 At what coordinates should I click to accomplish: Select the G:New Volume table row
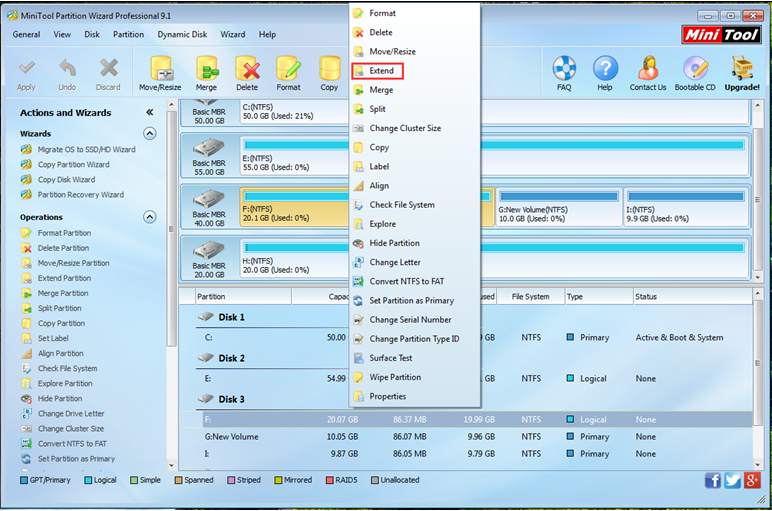coord(466,437)
